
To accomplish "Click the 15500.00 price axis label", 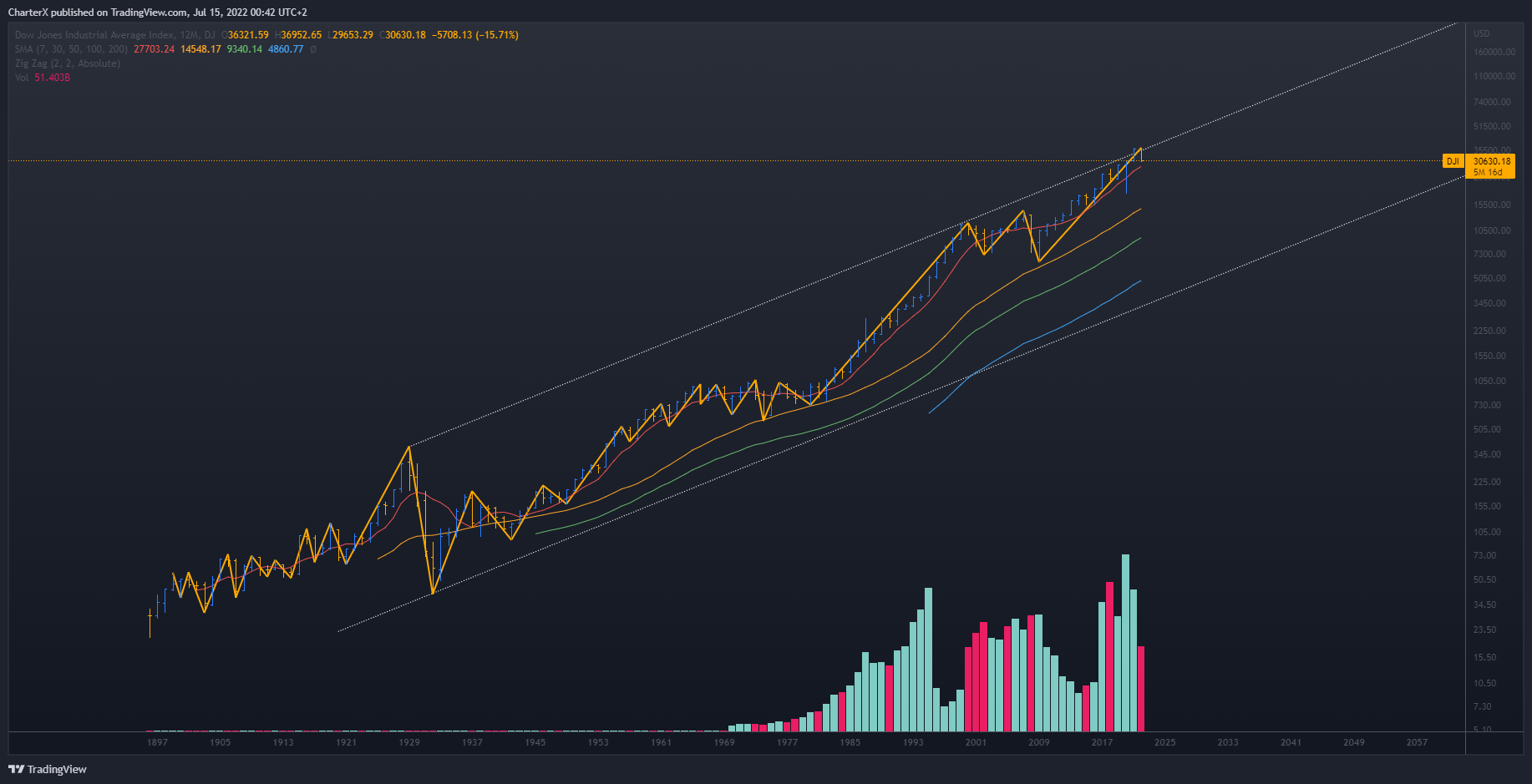I will click(1492, 205).
